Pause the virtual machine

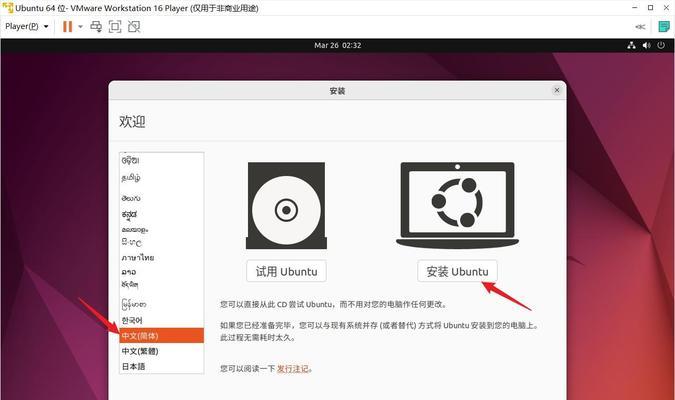click(x=68, y=27)
